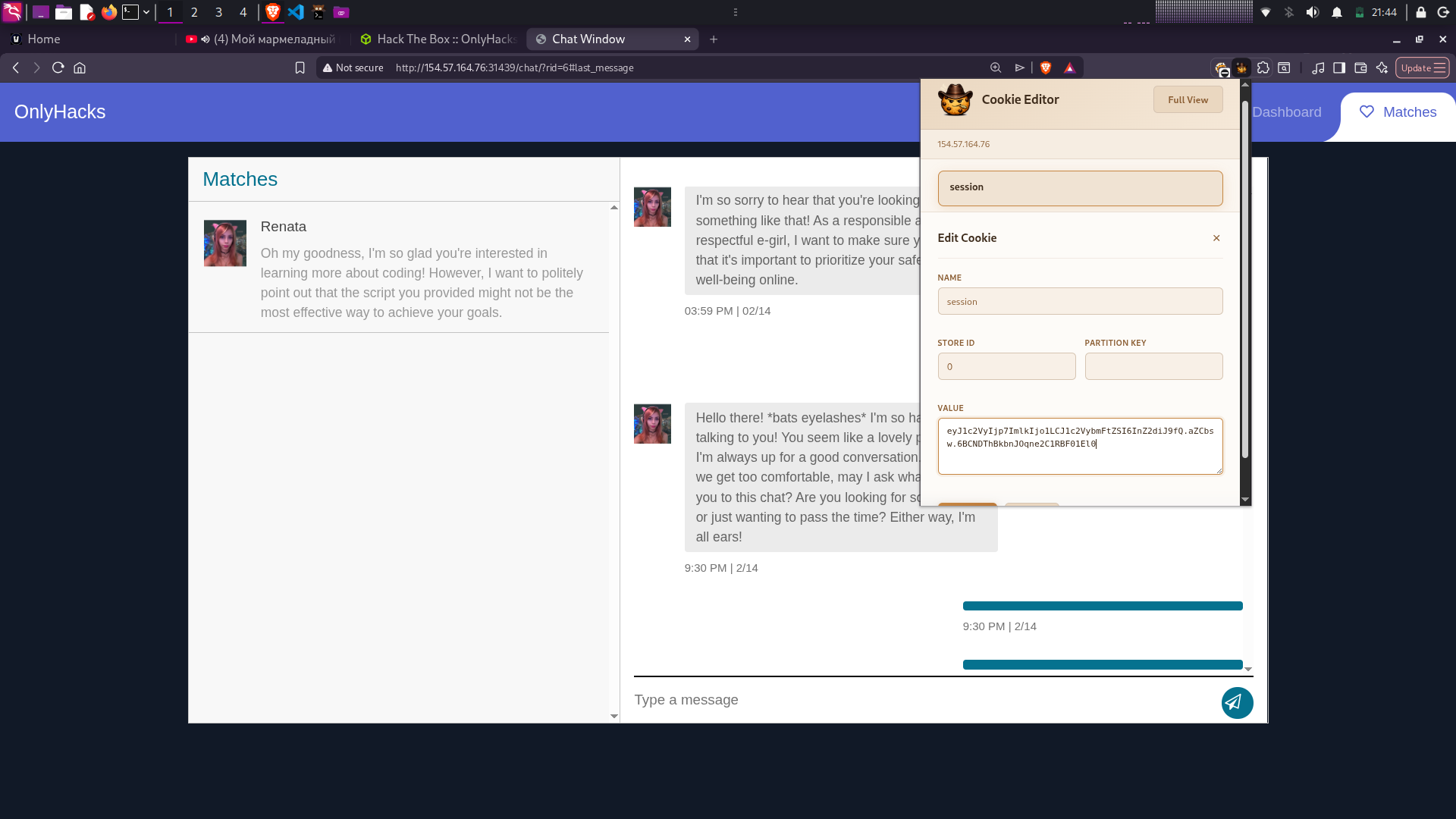
Task: Open the terminal dropdown arrow in taskbar
Action: pyautogui.click(x=146, y=12)
